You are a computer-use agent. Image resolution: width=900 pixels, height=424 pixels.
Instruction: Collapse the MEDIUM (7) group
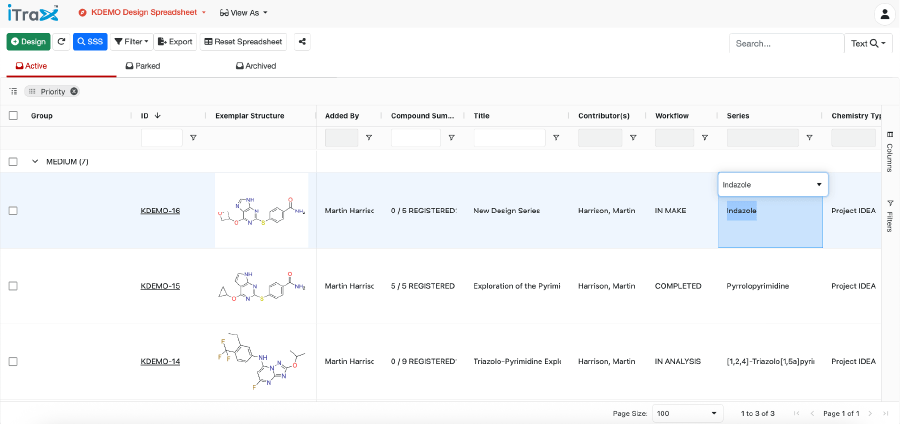[35, 162]
